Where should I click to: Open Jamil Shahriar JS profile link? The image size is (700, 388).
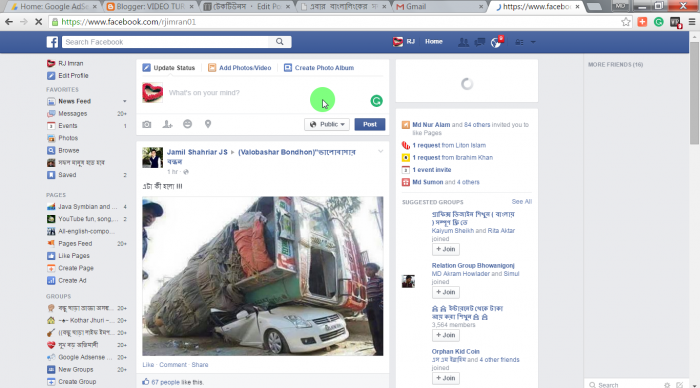(x=197, y=152)
